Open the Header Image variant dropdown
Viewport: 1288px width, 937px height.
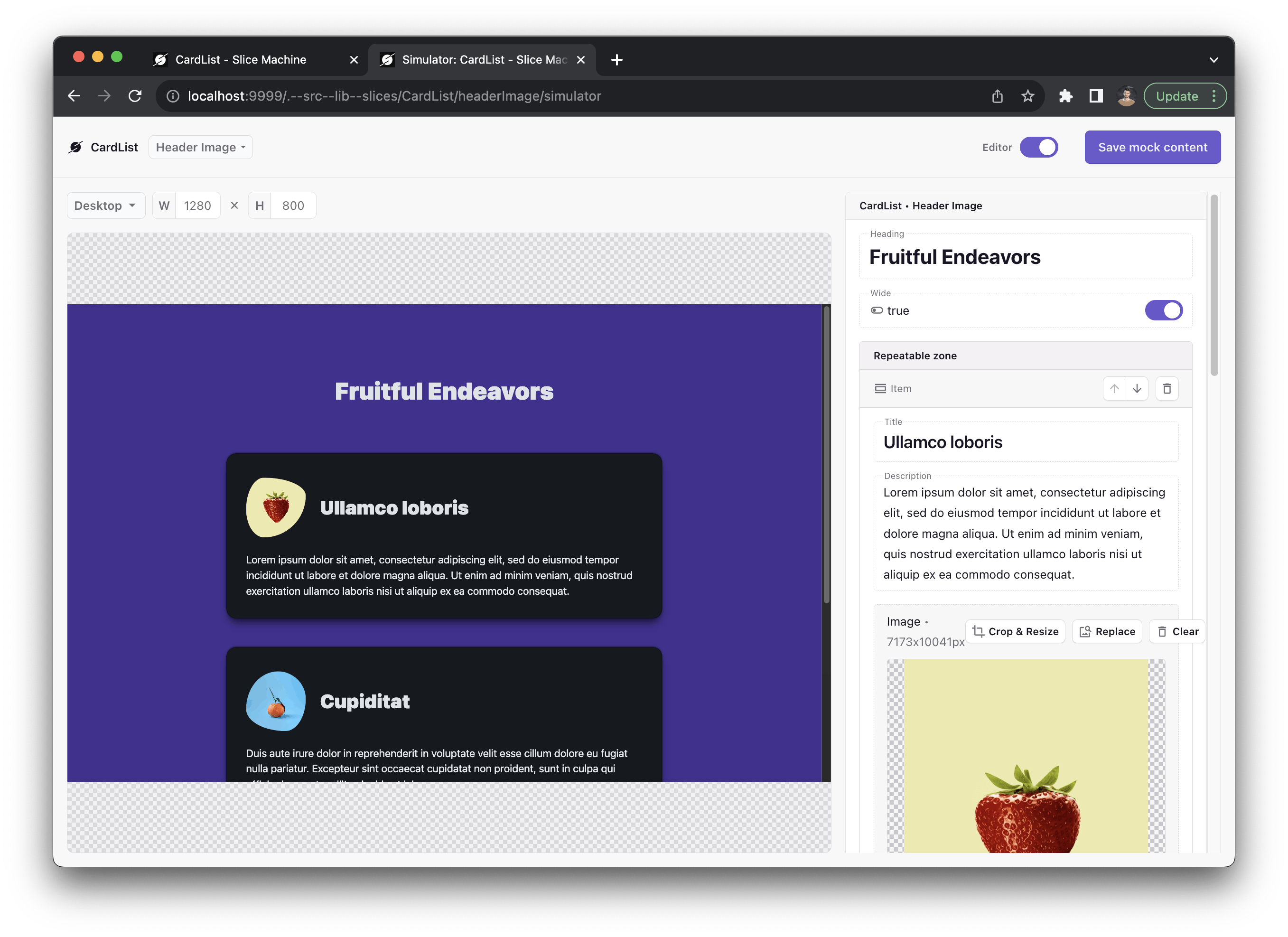(x=199, y=147)
